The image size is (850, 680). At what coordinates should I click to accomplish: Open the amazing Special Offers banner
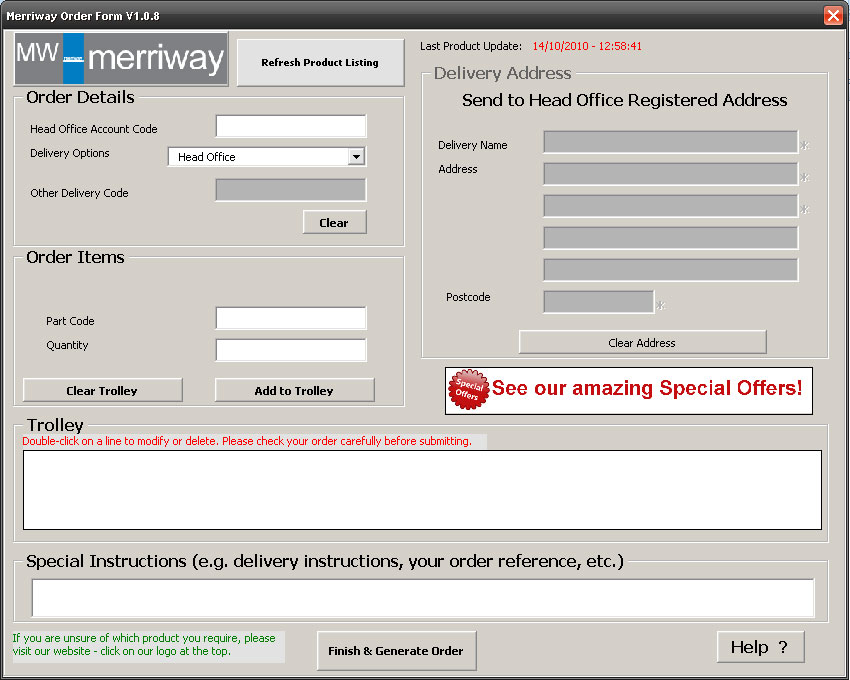[629, 390]
